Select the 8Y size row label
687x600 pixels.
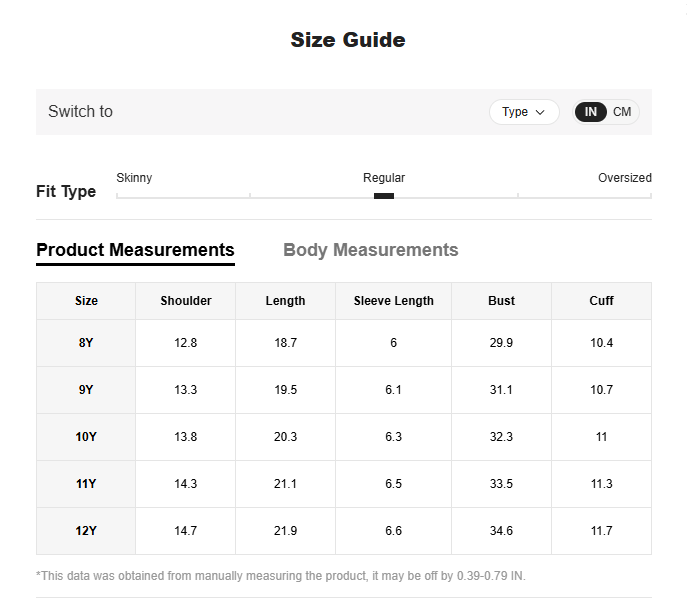click(86, 343)
